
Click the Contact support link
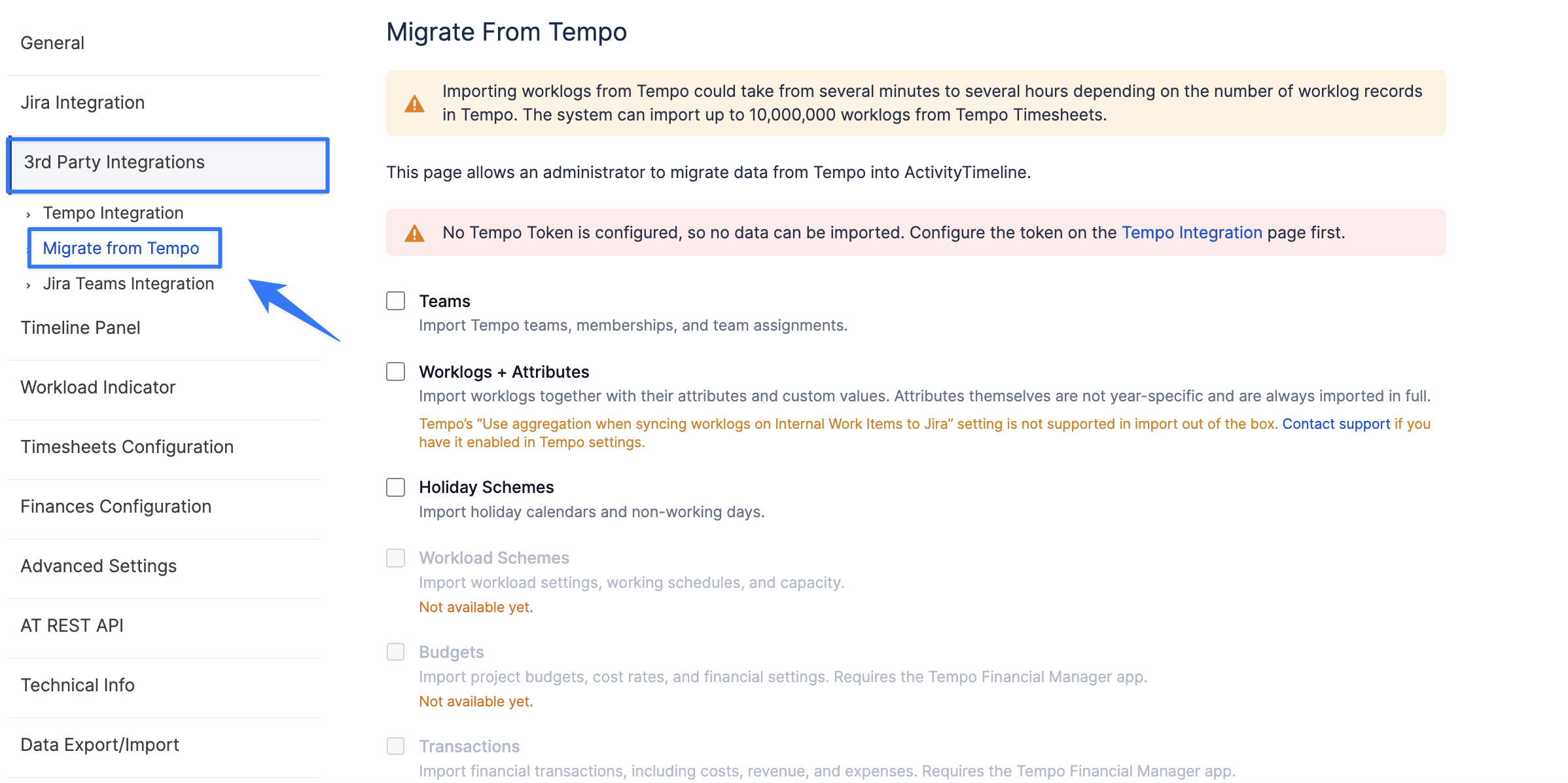coord(1336,424)
